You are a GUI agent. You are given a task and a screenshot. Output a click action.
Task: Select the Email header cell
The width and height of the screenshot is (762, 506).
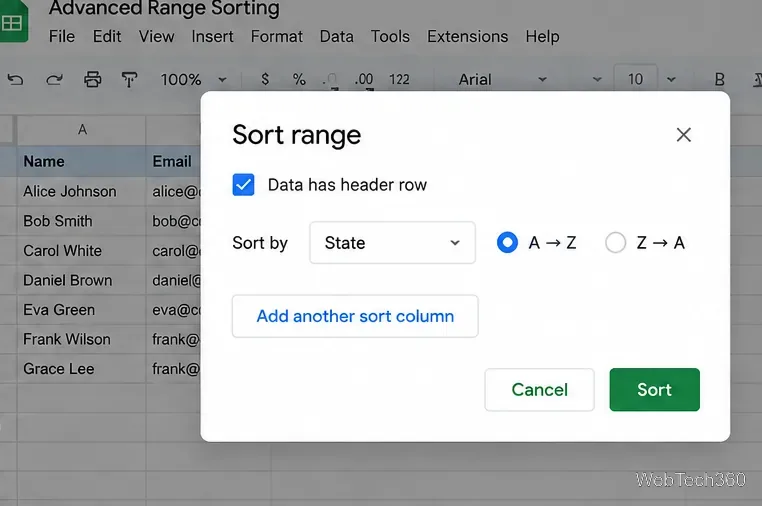pos(173,161)
